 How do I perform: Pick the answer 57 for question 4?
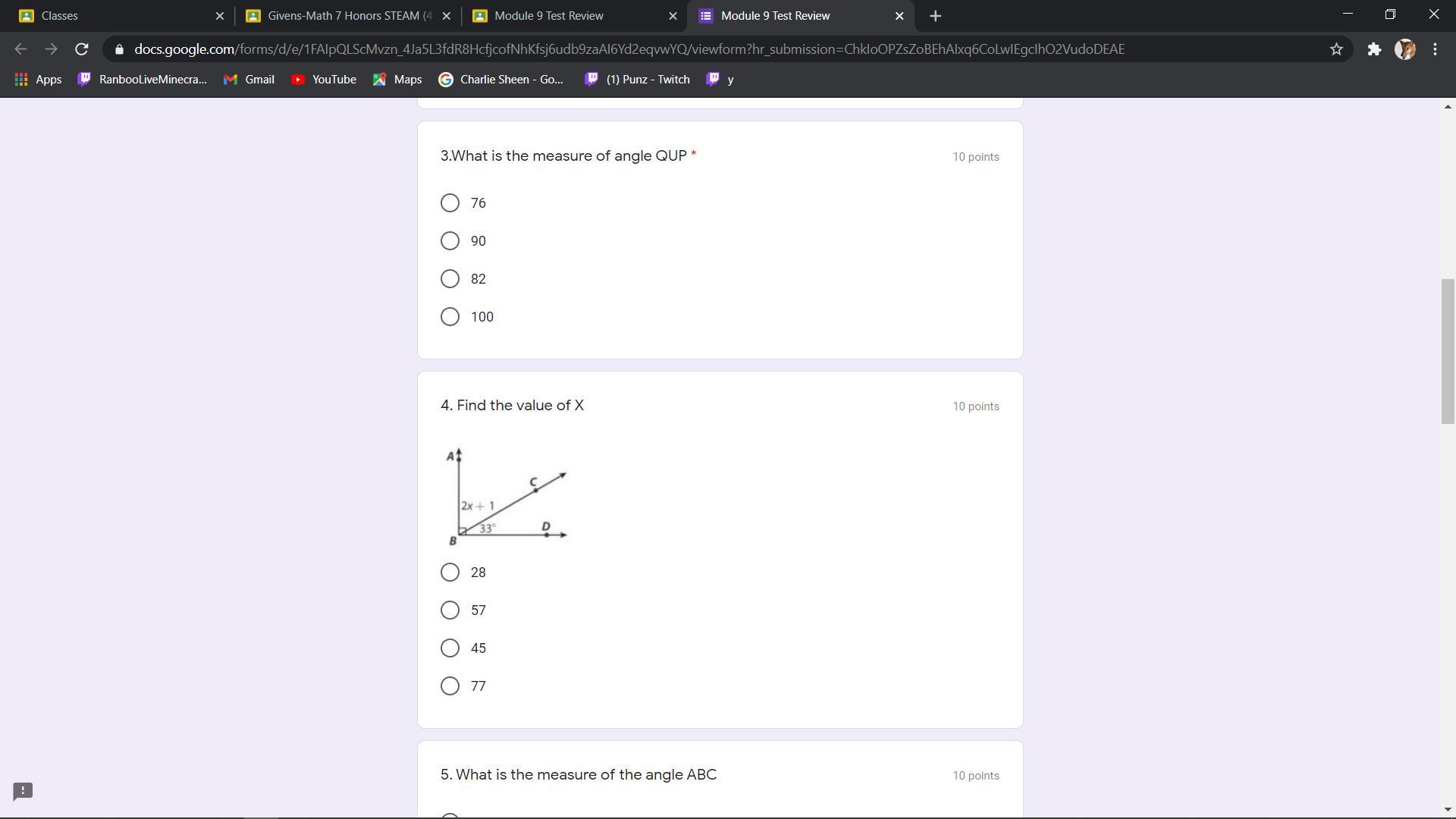[450, 610]
